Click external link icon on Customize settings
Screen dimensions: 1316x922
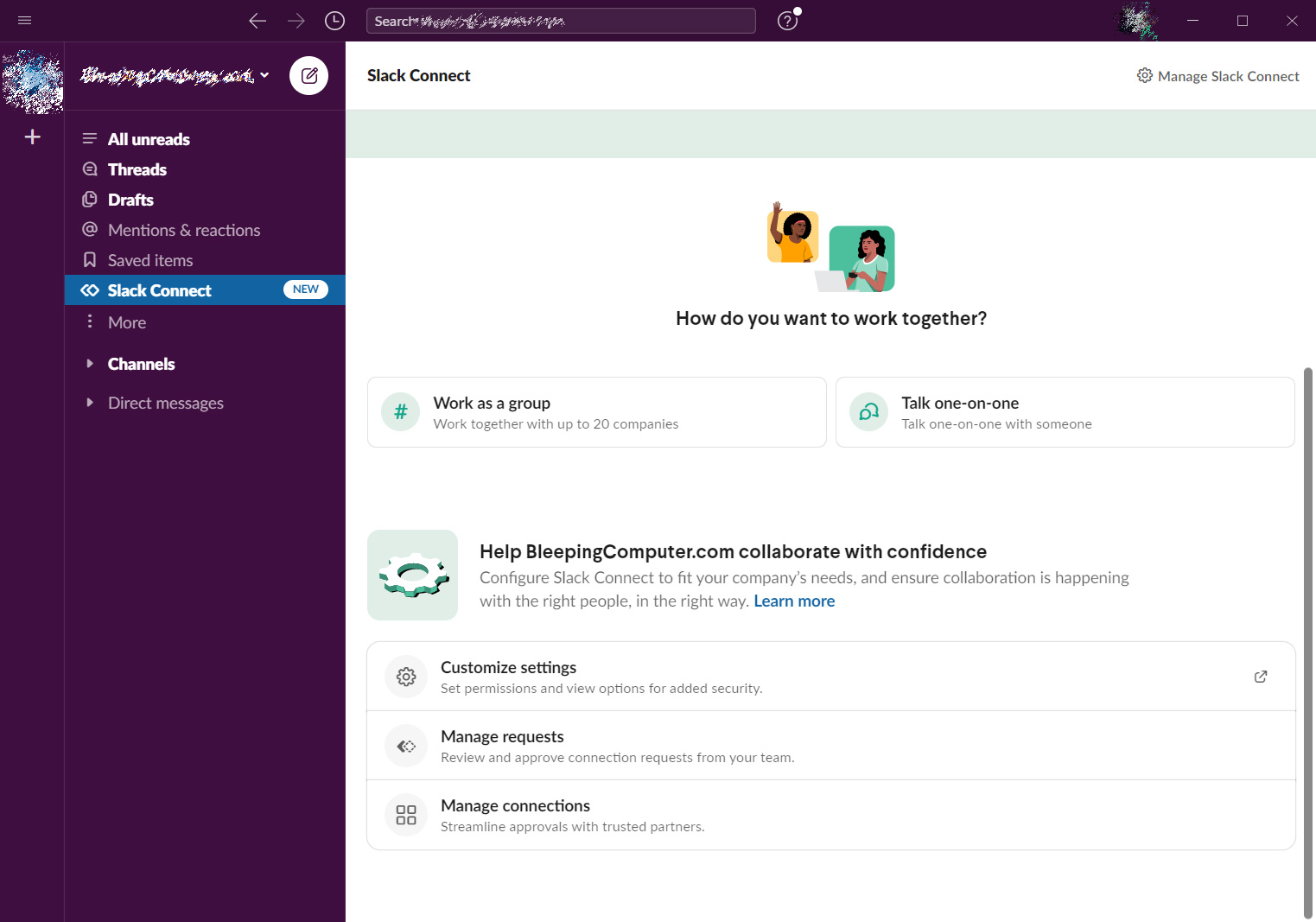pyautogui.click(x=1261, y=677)
